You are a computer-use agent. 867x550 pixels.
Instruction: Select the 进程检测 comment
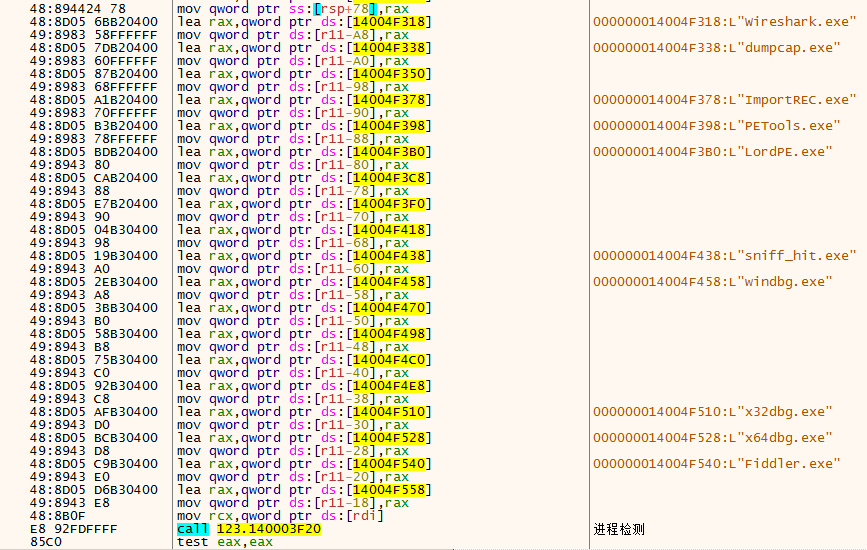click(x=619, y=529)
